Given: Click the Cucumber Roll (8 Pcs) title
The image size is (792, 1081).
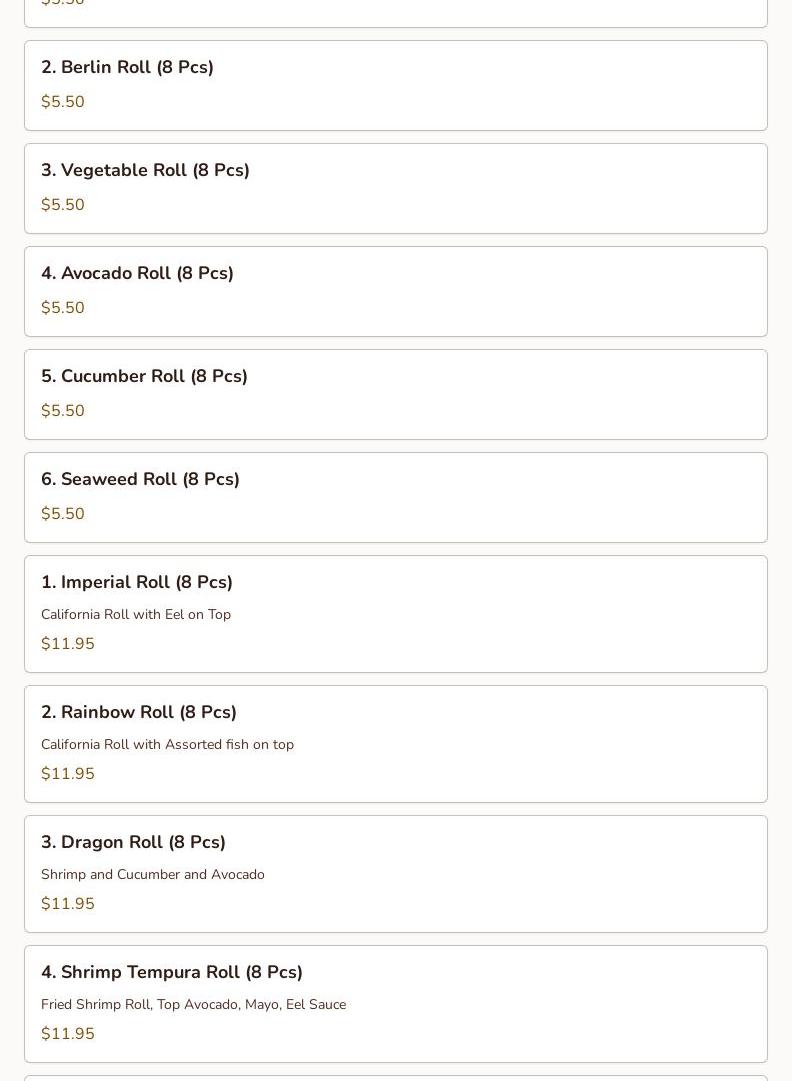Looking at the screenshot, I should (144, 376).
